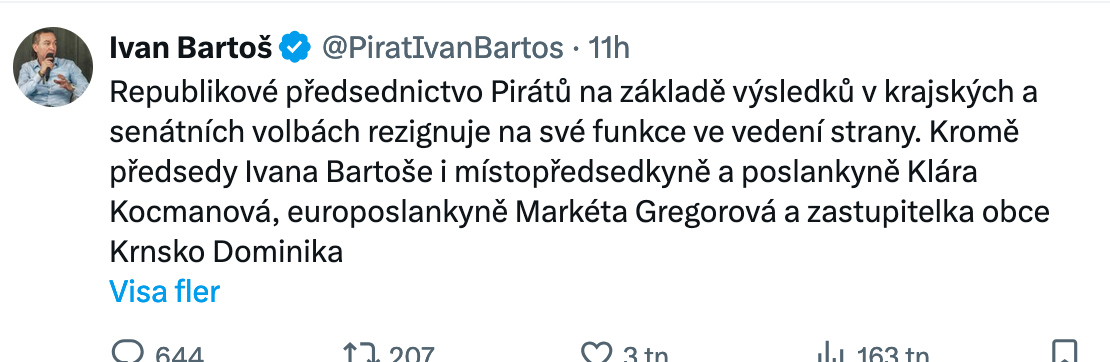Click the 644 replies count

point(179,354)
